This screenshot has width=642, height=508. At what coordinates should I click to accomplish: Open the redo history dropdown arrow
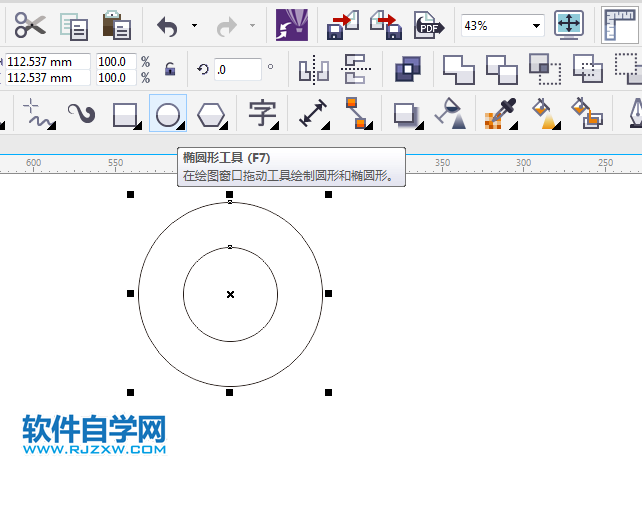253,26
